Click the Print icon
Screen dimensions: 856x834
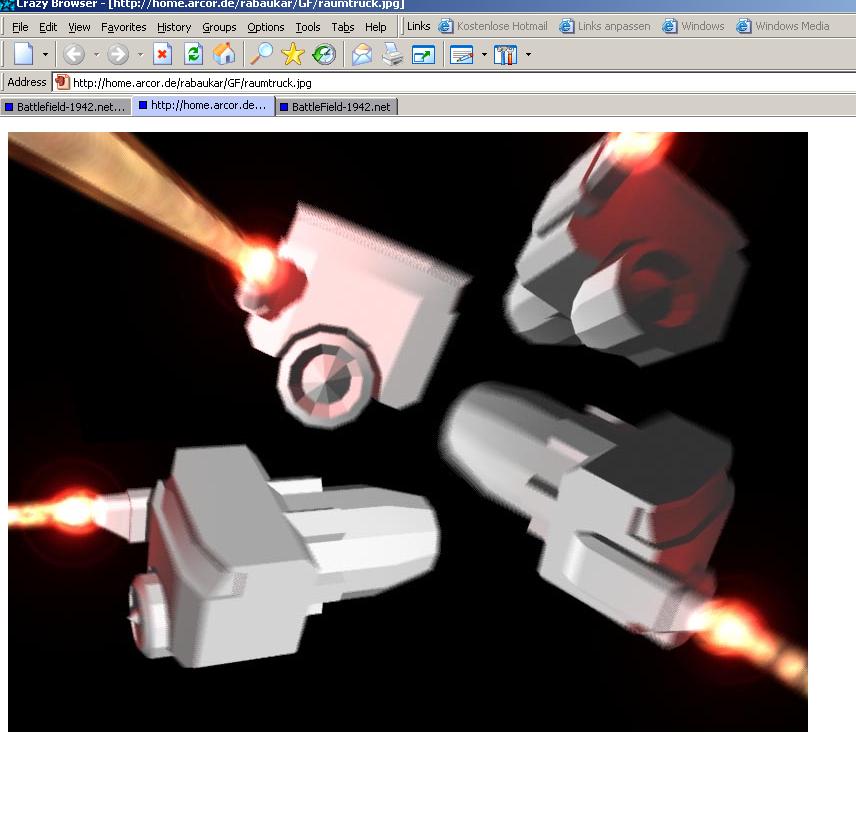pyautogui.click(x=393, y=54)
